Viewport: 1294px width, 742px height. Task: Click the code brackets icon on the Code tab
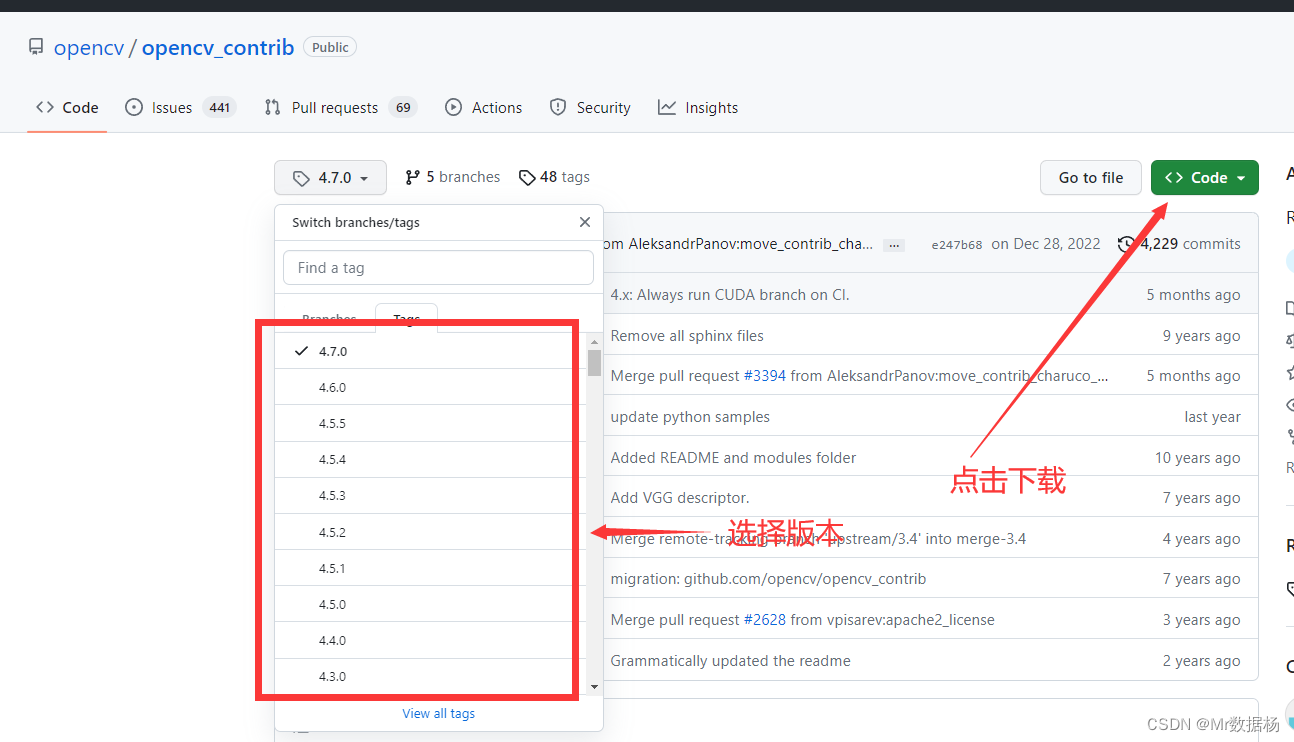tap(44, 106)
